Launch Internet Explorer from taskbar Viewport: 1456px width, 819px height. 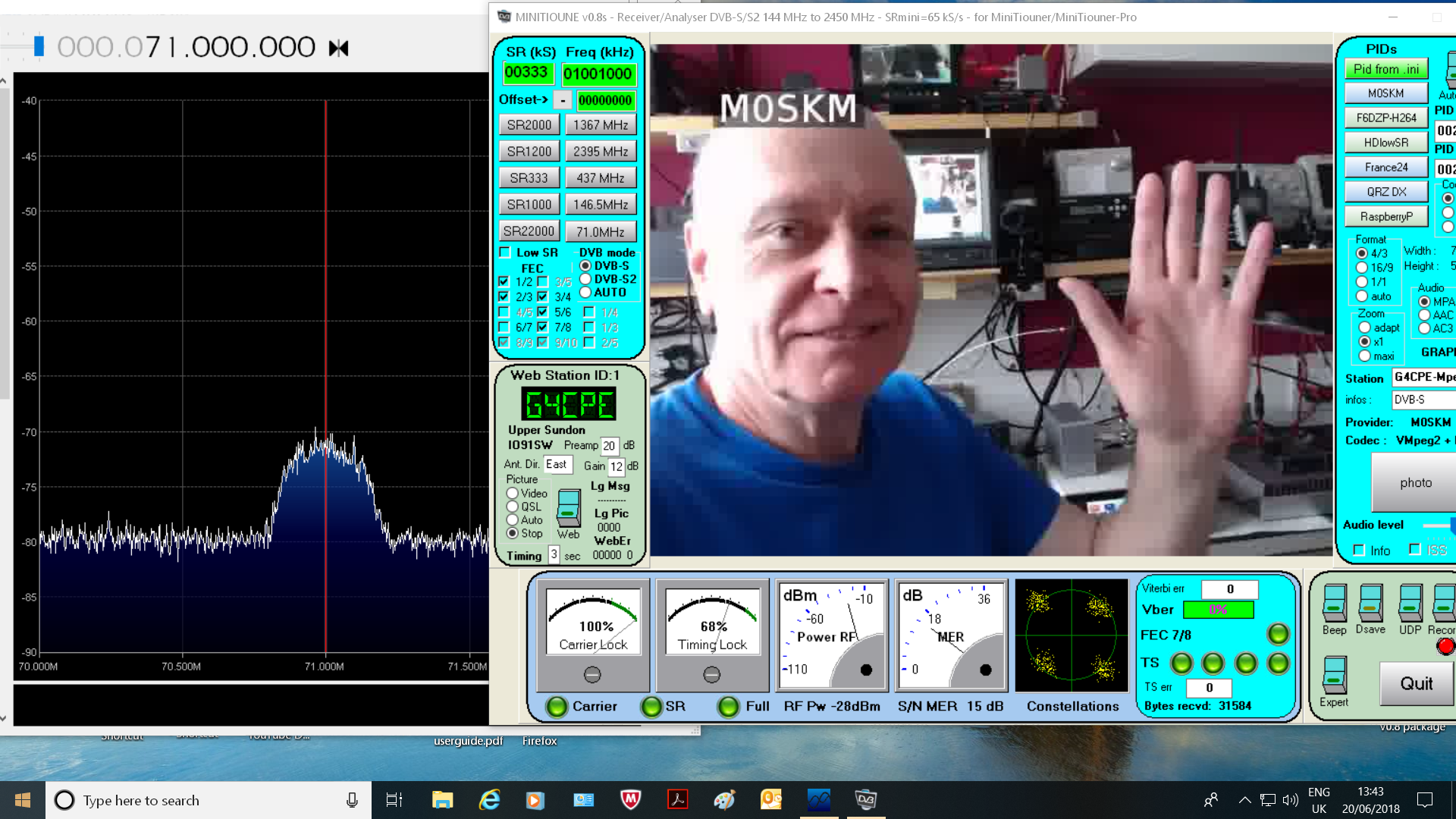pos(490,800)
